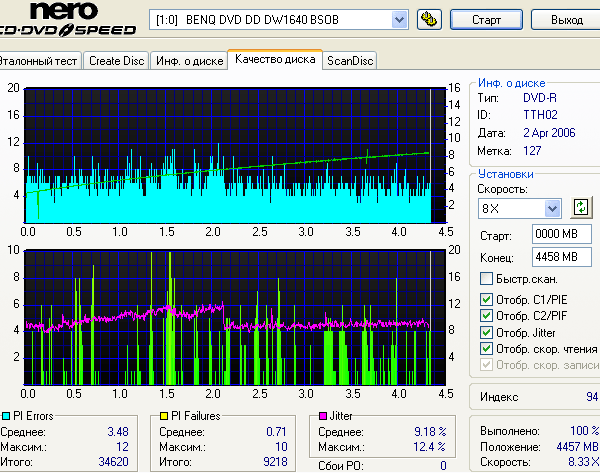Toggle the Быстр.скан. checkbox
Viewport: 600px width, 473px height.
coord(486,279)
